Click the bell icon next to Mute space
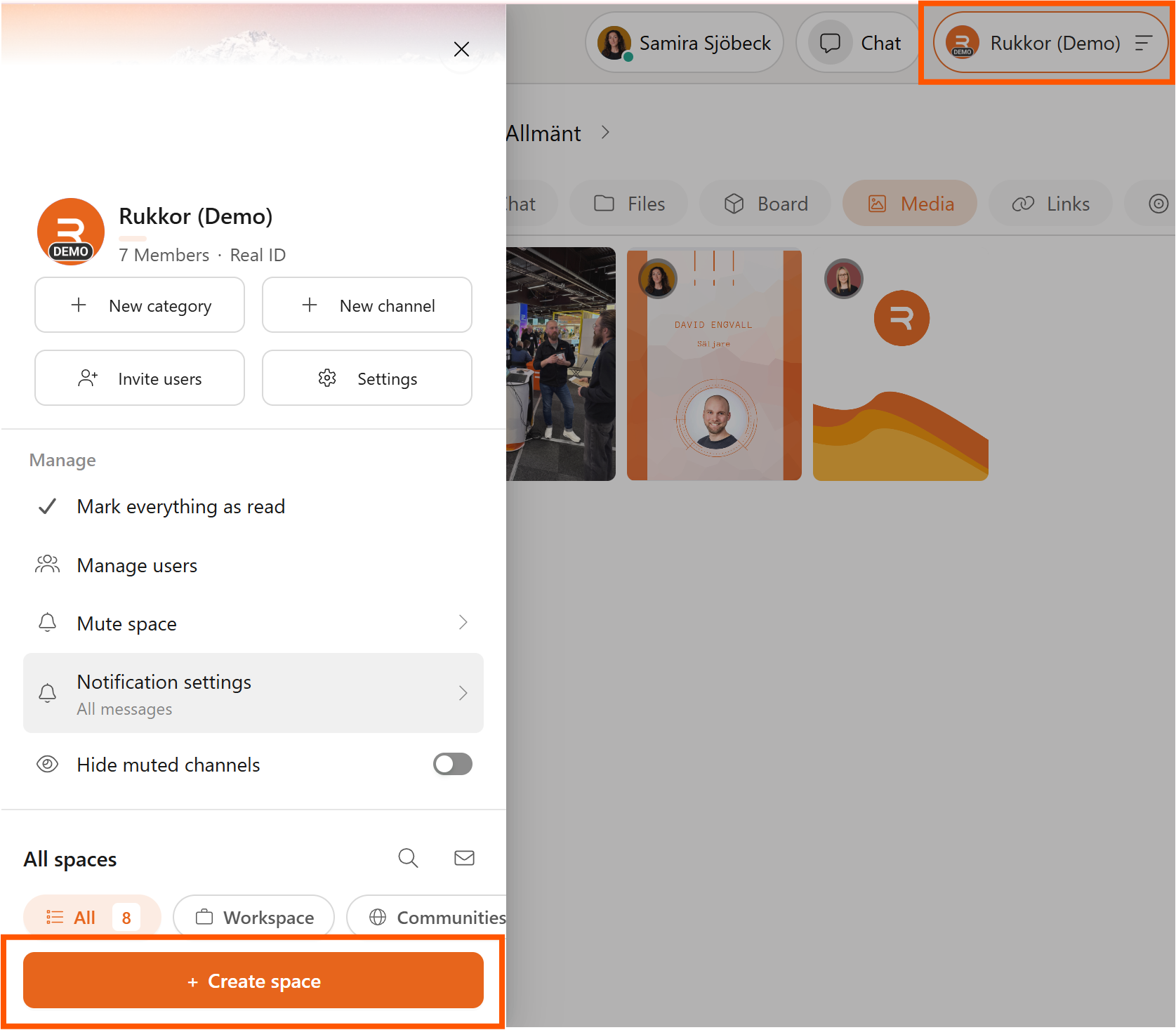The width and height of the screenshot is (1176, 1030). [47, 622]
